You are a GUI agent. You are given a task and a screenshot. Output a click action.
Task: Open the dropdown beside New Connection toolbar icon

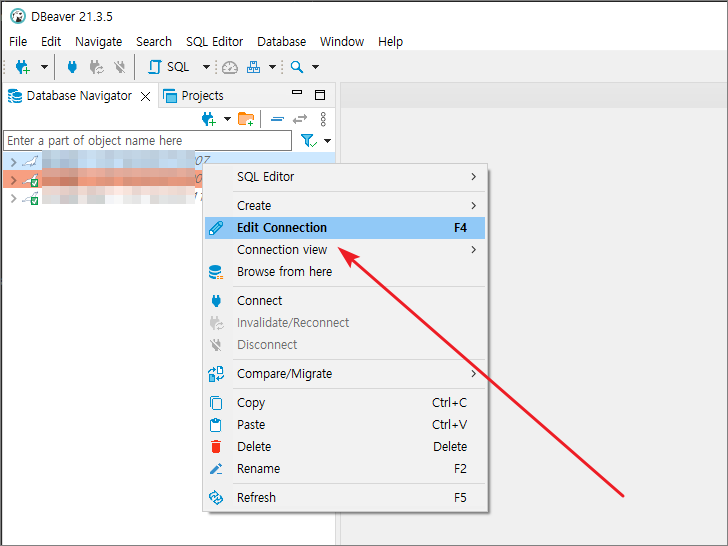44,67
